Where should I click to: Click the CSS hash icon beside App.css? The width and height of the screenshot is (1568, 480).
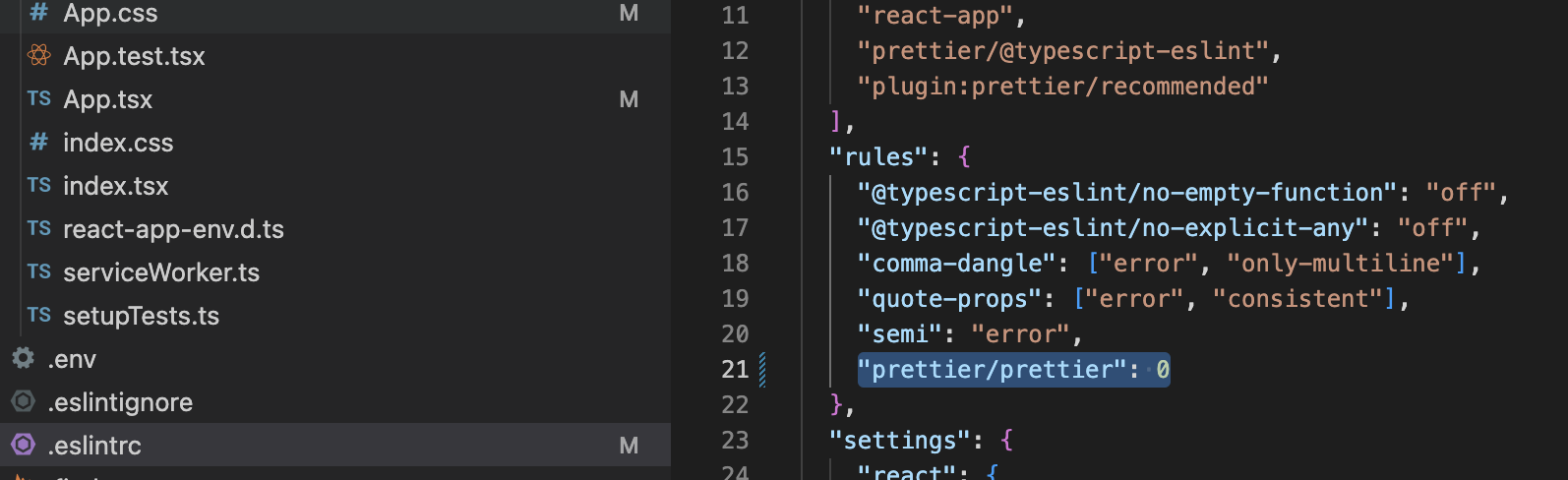click(39, 13)
